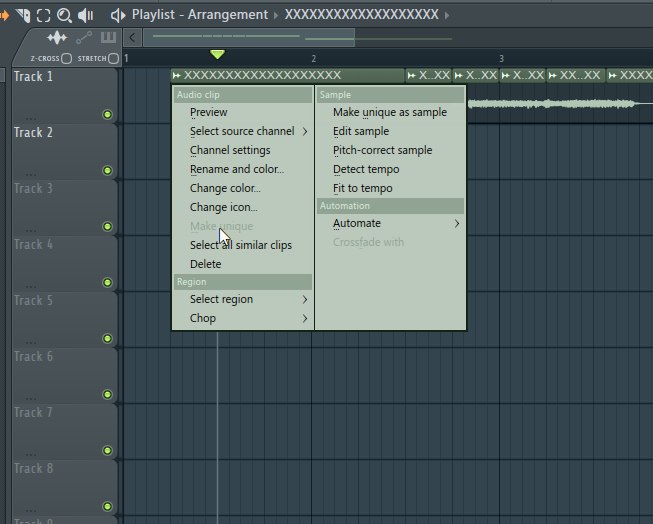Click bar 3 on the timeline ruler
653x524 pixels.
pyautogui.click(x=501, y=59)
